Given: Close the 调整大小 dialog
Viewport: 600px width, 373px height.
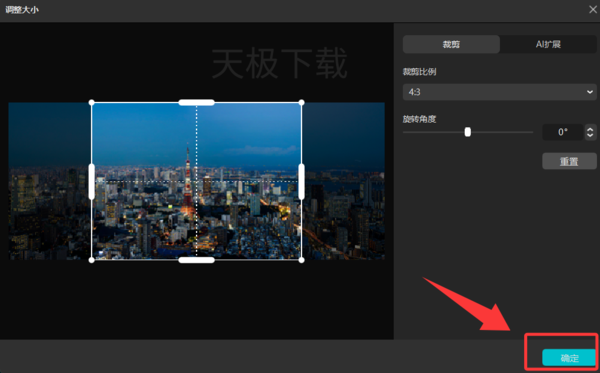Looking at the screenshot, I should (x=593, y=10).
